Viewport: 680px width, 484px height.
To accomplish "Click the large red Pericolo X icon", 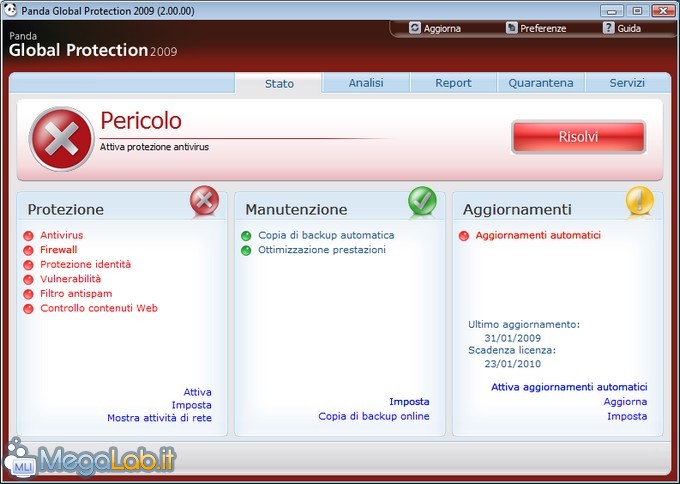I will [62, 139].
